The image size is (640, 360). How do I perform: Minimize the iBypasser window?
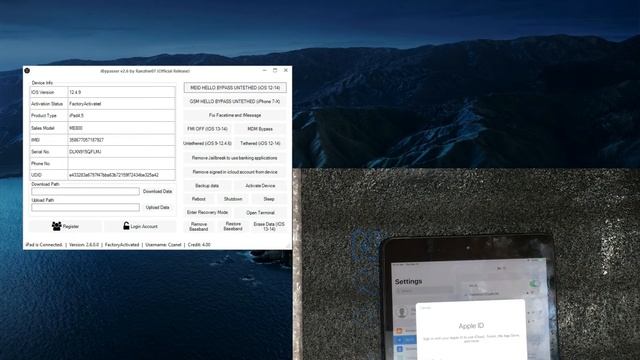[x=264, y=71]
